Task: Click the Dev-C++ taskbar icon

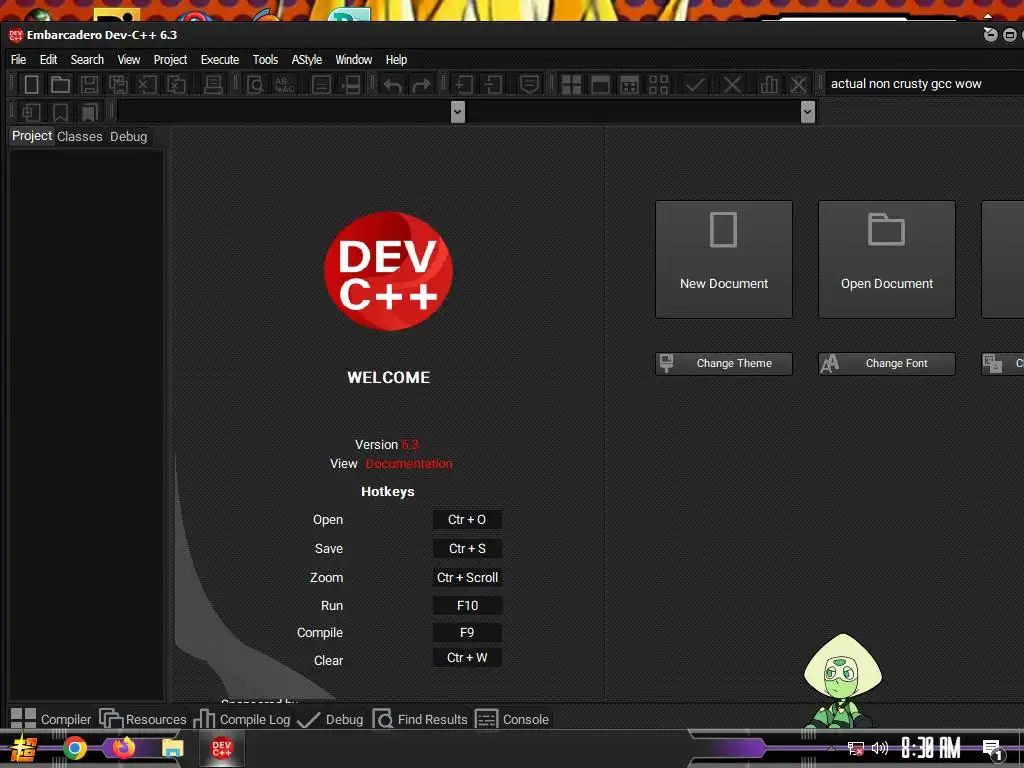Action: pos(221,748)
